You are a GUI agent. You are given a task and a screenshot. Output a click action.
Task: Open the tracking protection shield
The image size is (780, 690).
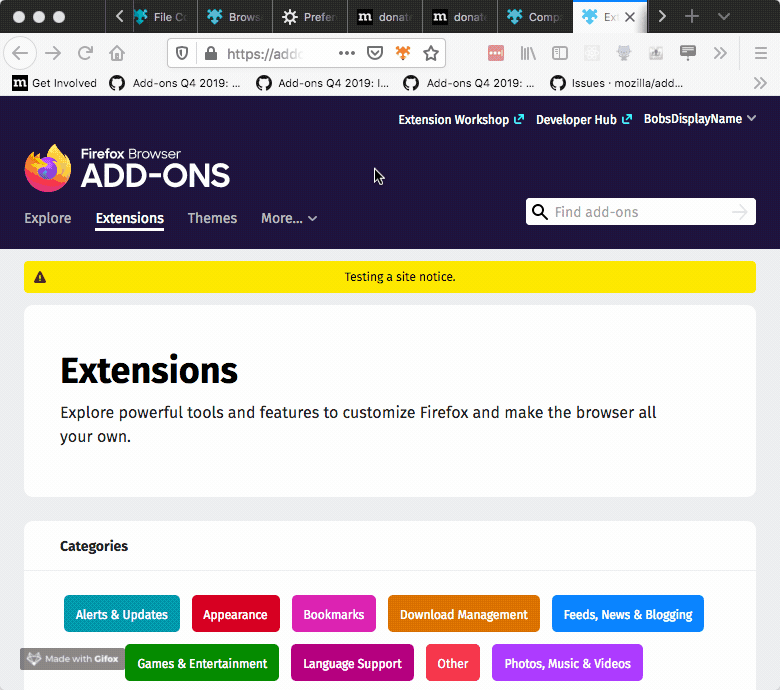coord(182,53)
